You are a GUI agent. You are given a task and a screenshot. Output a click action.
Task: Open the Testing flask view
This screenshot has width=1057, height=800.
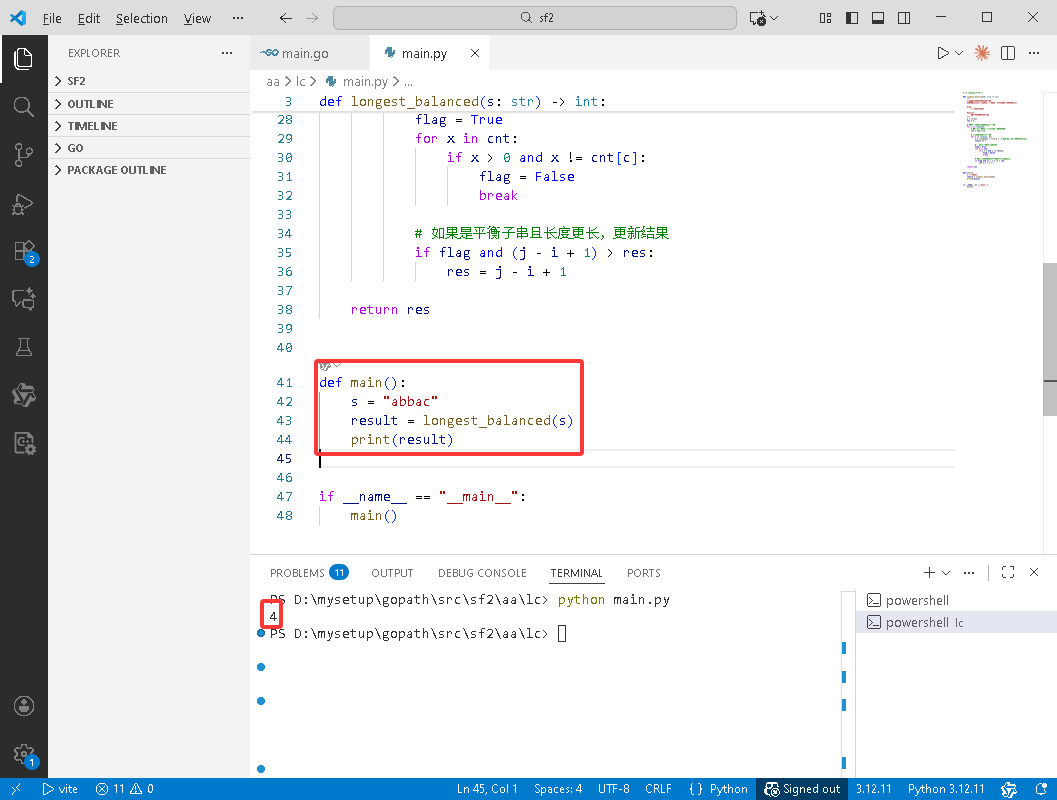coord(24,347)
